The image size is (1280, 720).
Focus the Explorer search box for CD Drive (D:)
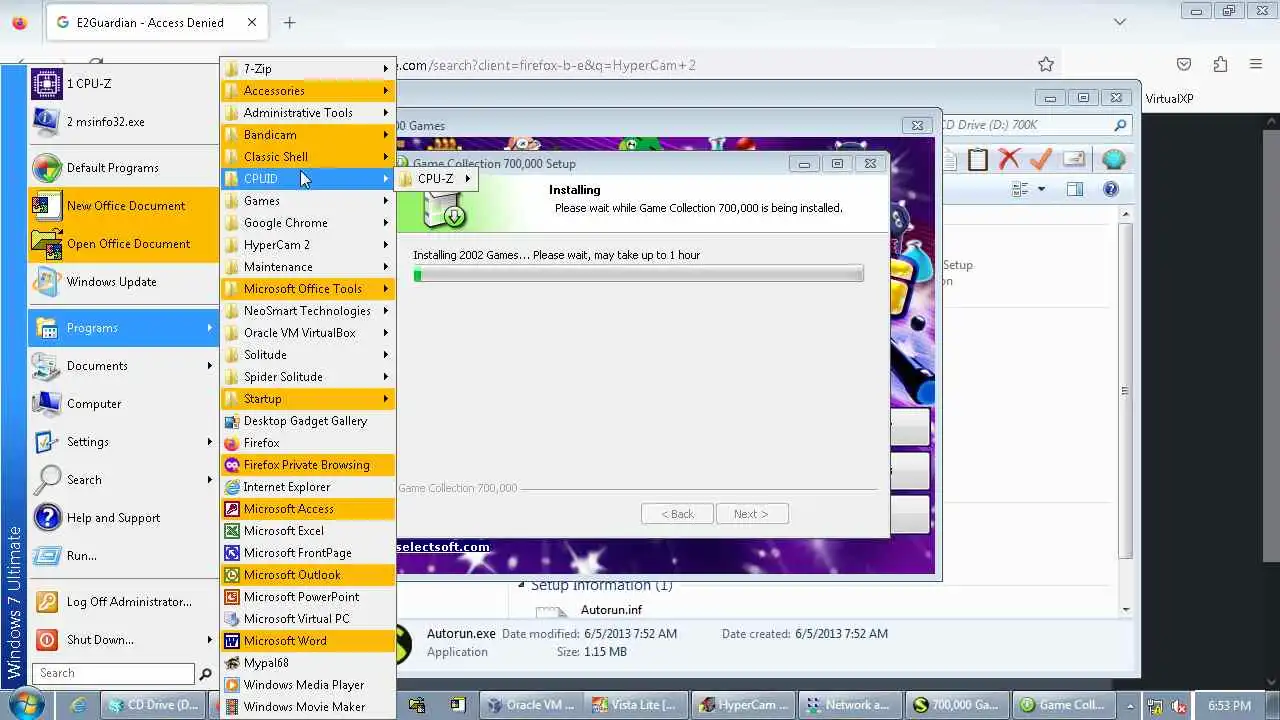coord(1034,126)
